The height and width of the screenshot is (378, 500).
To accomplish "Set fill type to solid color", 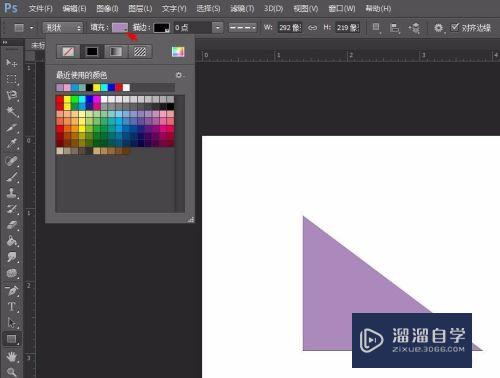I will (92, 51).
